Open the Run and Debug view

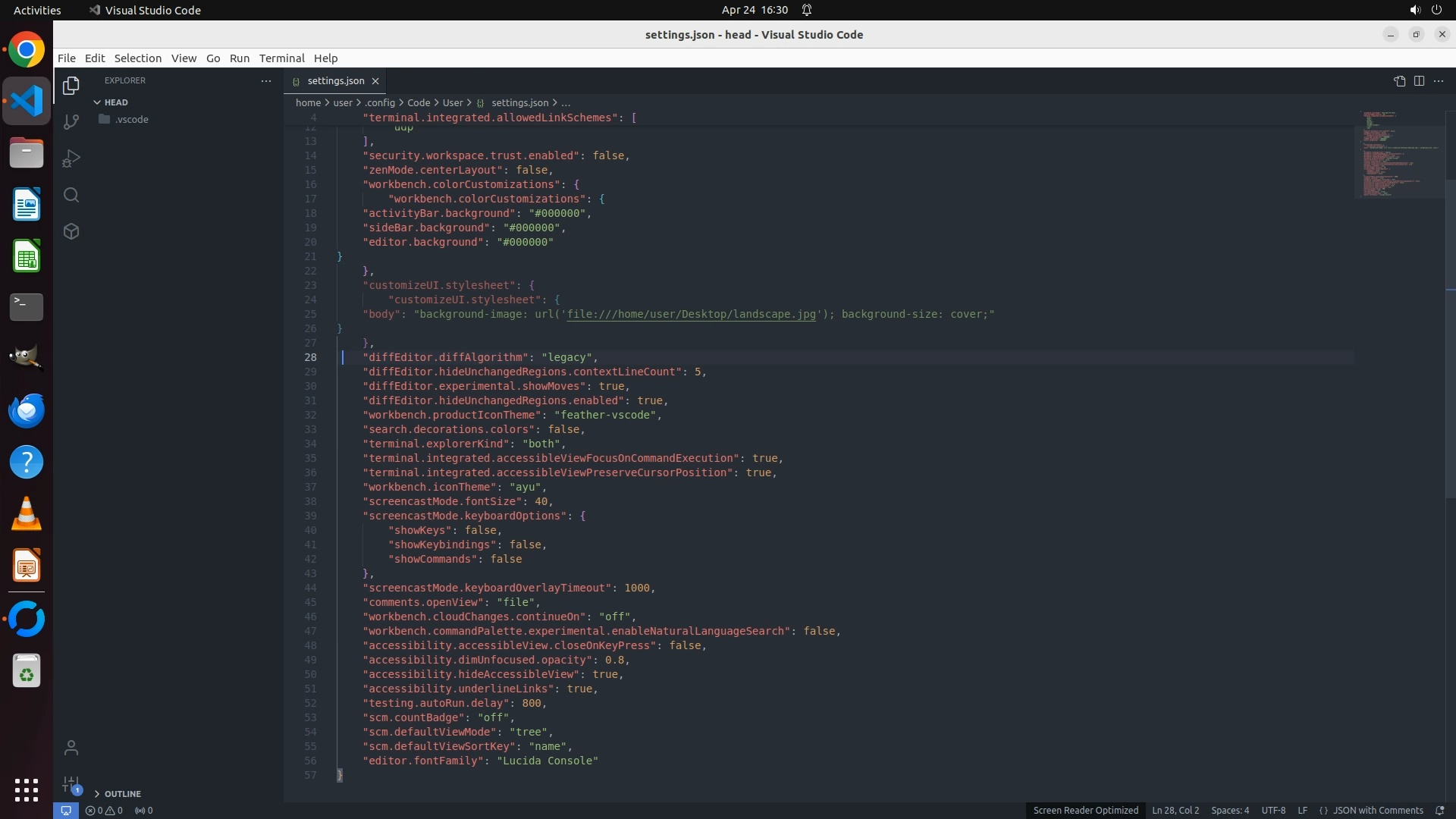[x=71, y=158]
